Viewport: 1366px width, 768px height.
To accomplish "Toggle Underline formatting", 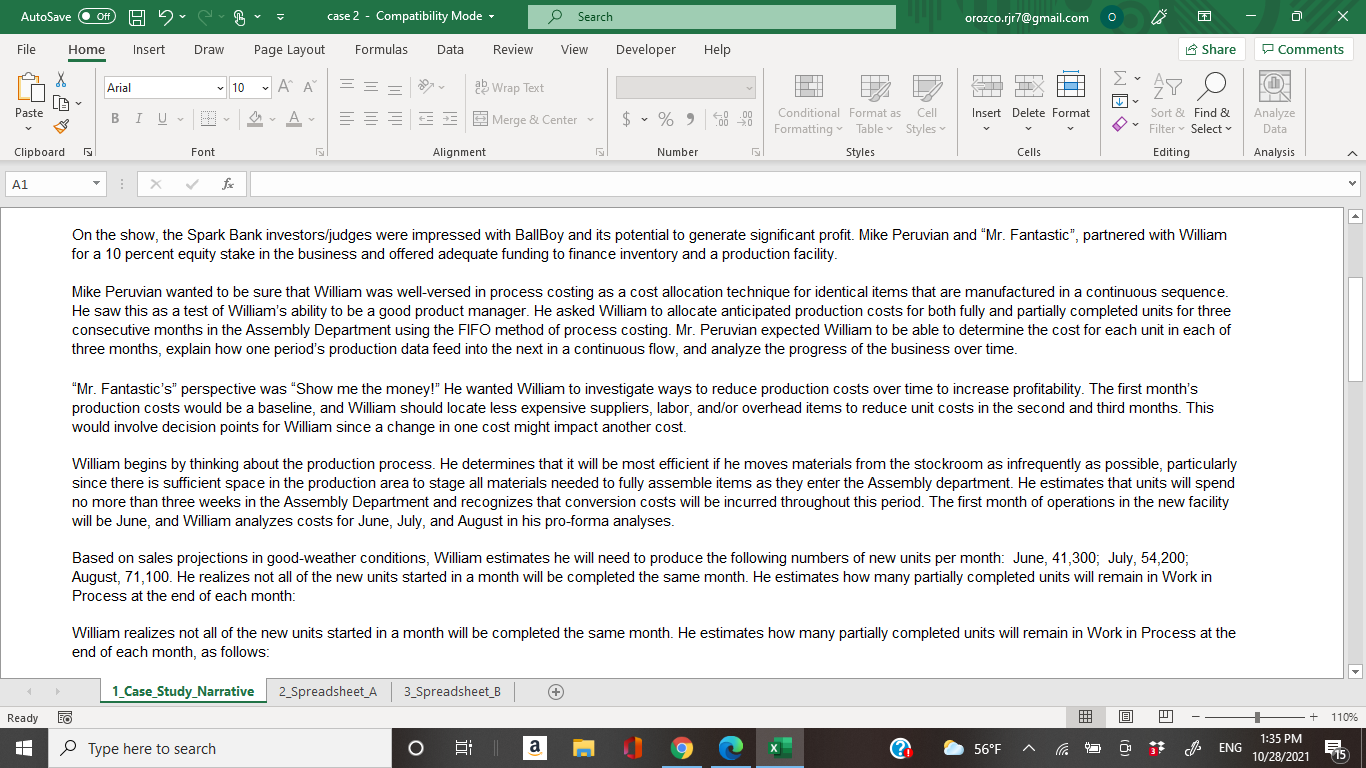I will point(162,119).
